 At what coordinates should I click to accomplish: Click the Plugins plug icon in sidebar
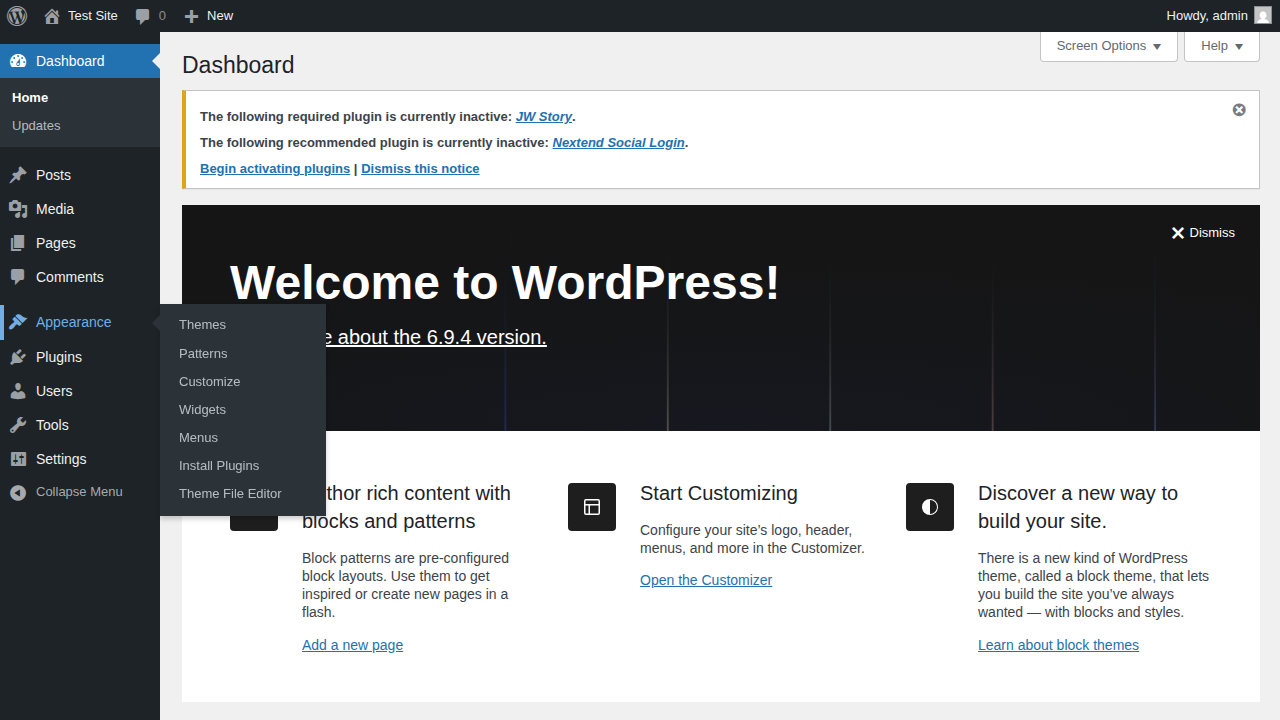18,357
